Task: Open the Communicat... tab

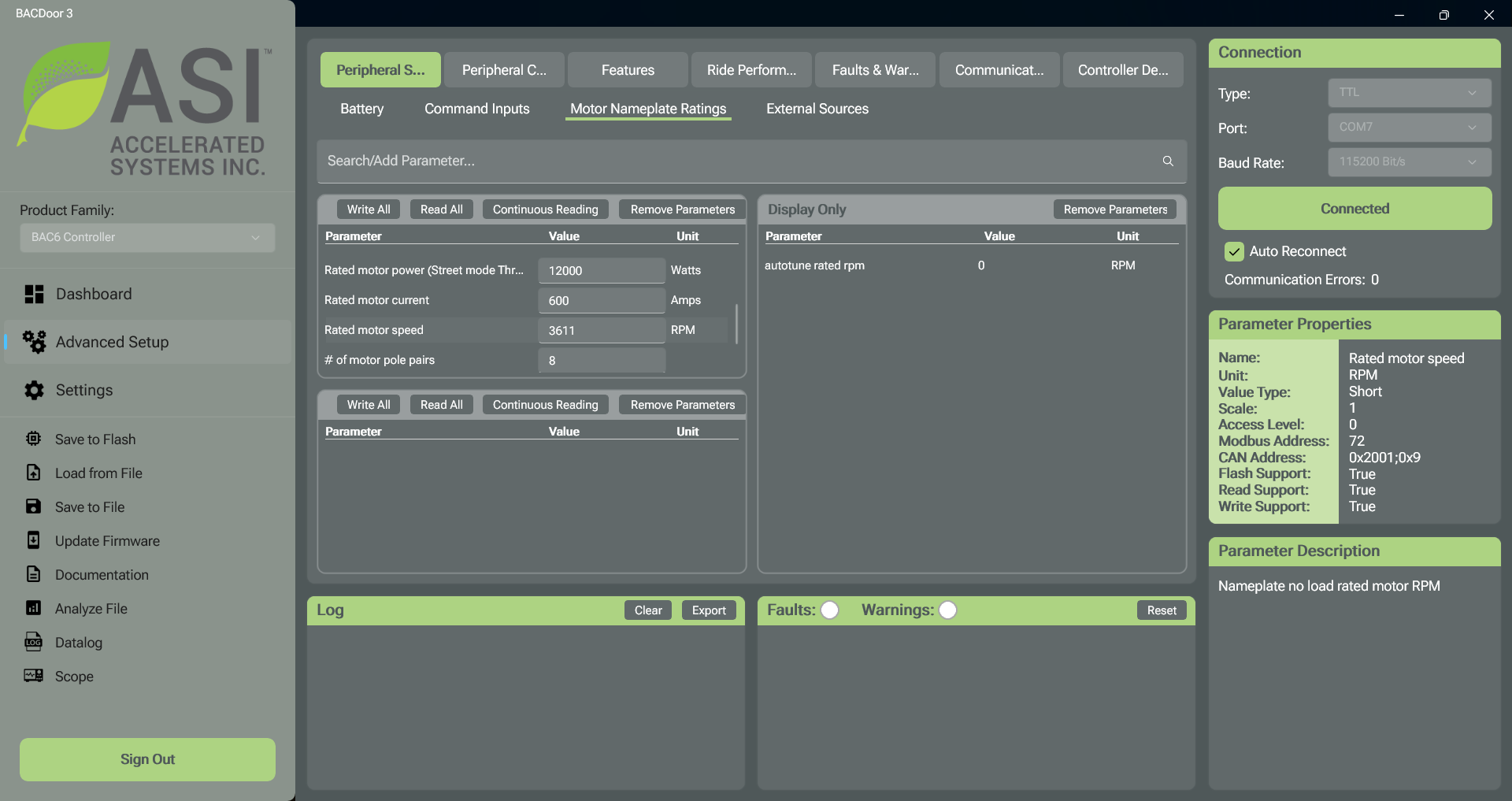Action: click(999, 70)
